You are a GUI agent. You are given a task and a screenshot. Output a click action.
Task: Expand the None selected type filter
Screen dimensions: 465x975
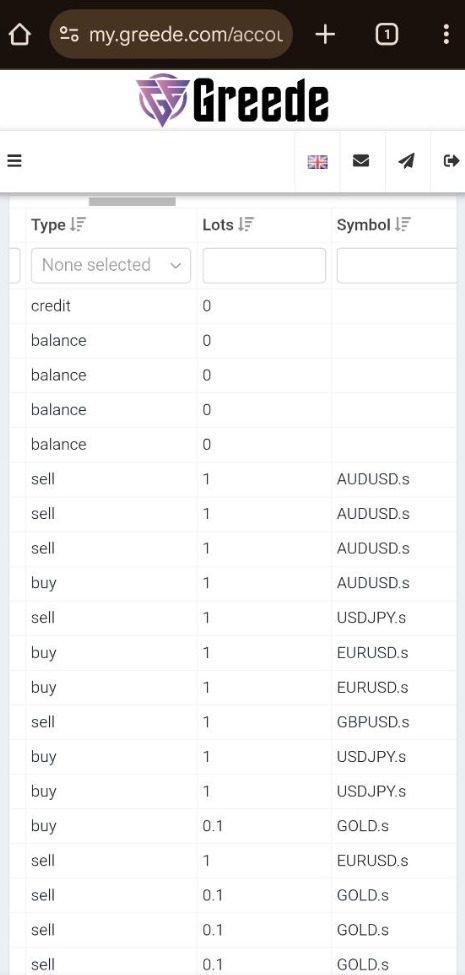click(x=111, y=266)
